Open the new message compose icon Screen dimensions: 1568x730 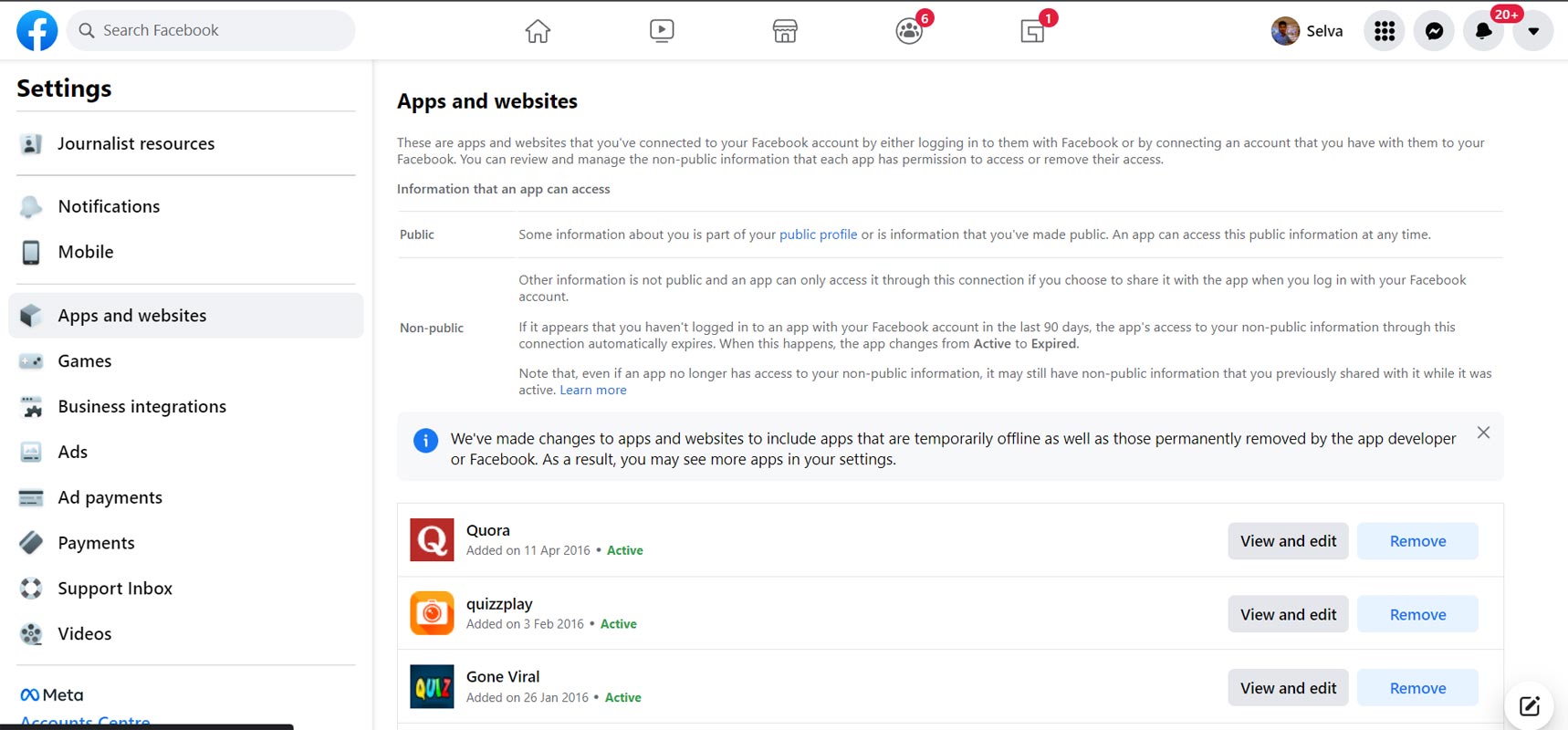tap(1530, 705)
